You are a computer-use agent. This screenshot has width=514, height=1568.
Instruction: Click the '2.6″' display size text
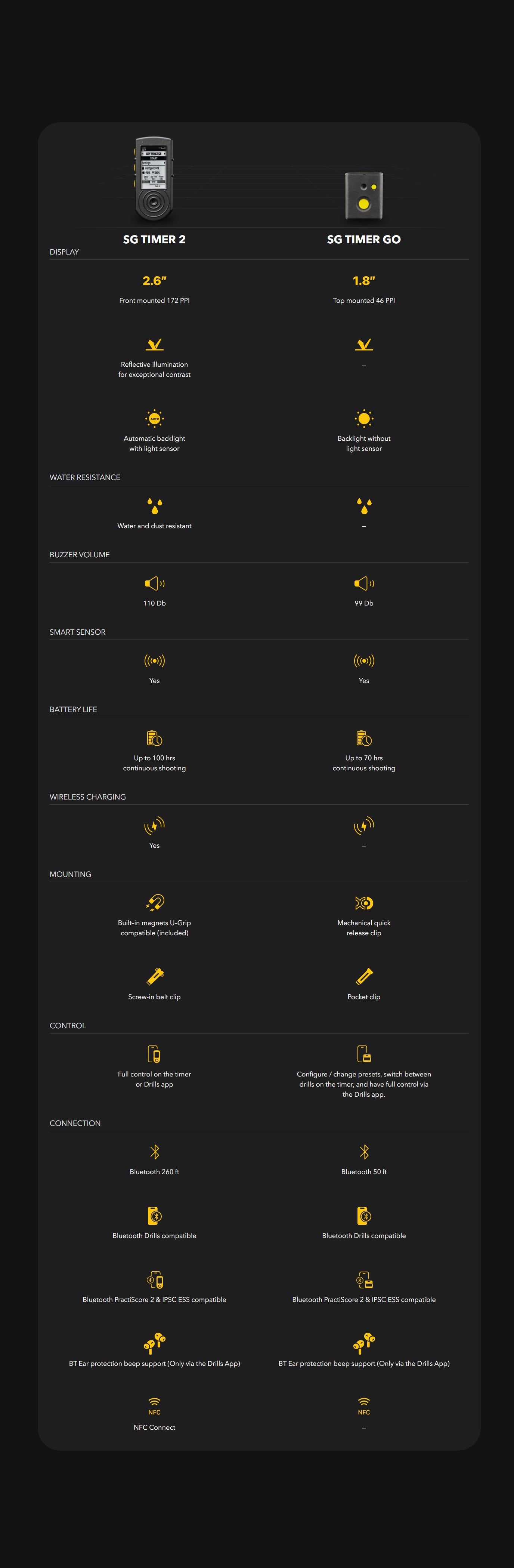click(155, 281)
